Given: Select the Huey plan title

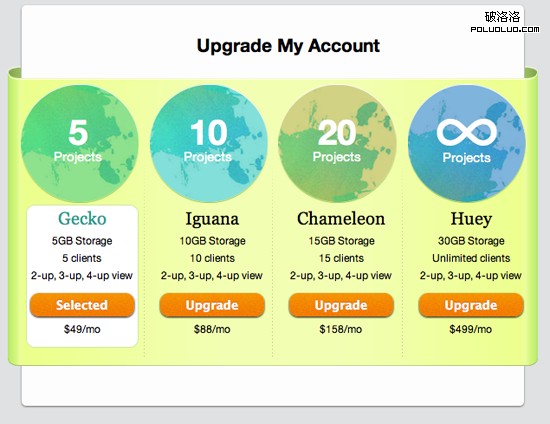Looking at the screenshot, I should point(471,219).
